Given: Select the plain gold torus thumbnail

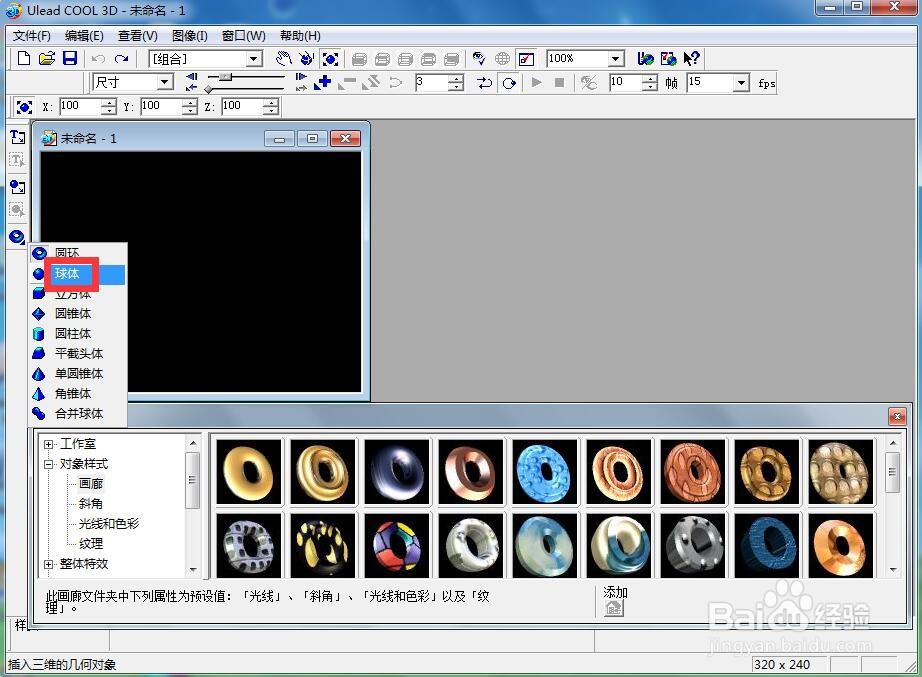Looking at the screenshot, I should point(249,472).
